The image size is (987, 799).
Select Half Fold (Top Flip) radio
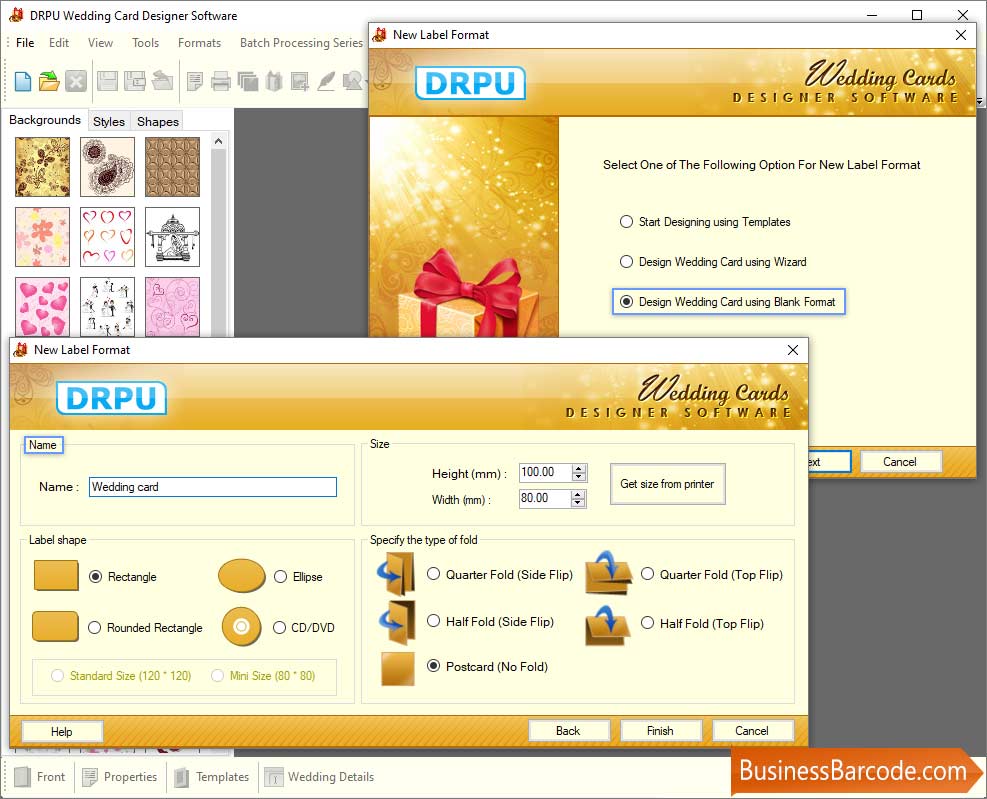(x=648, y=623)
